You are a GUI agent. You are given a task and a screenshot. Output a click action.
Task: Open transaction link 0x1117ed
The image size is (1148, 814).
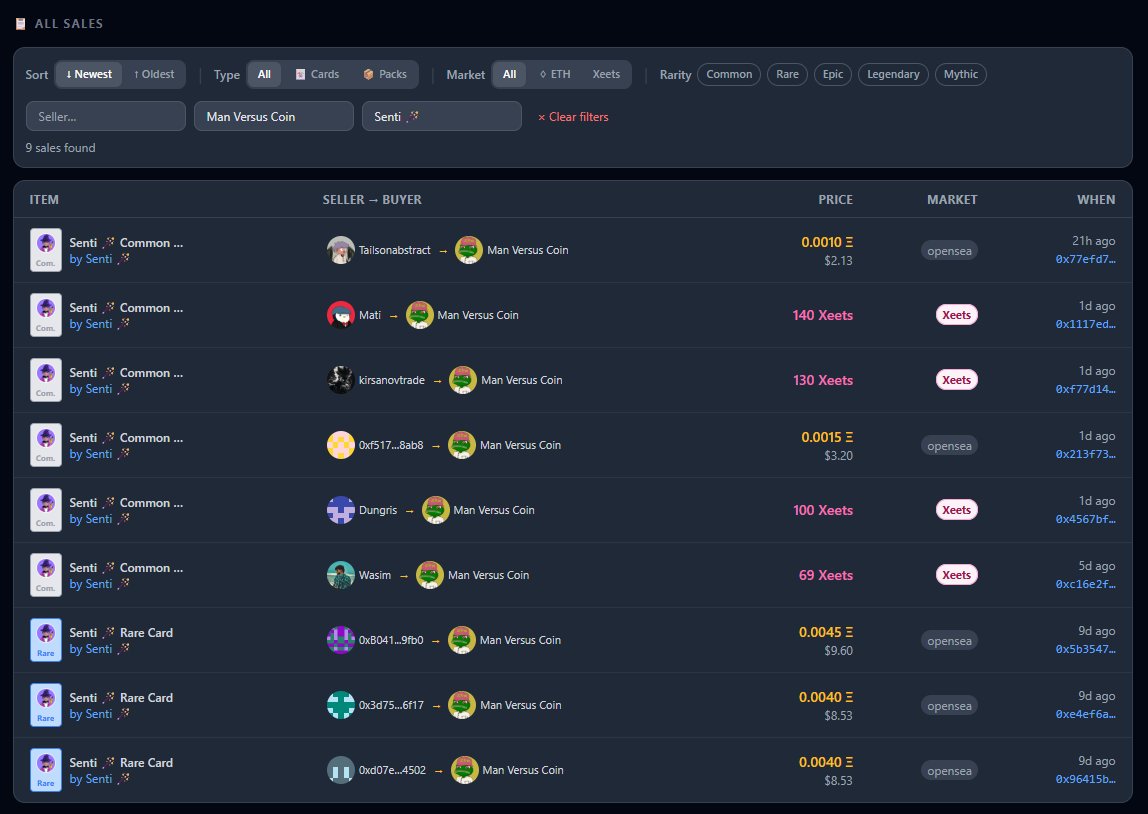point(1085,324)
